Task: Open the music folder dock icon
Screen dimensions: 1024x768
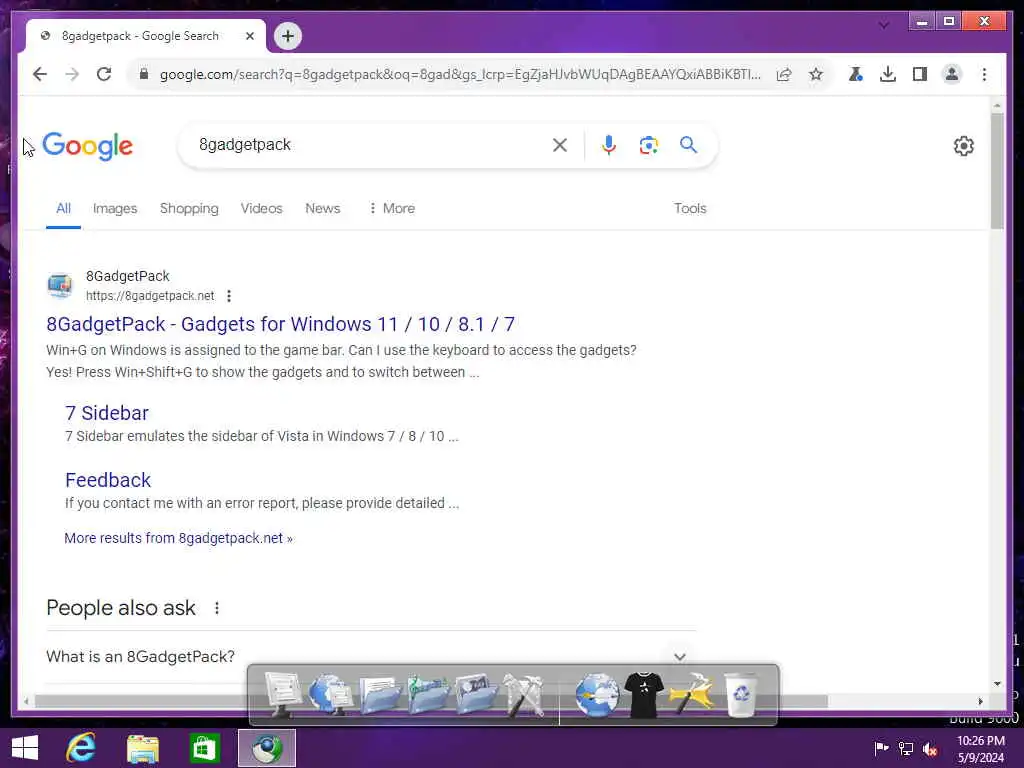Action: point(428,694)
